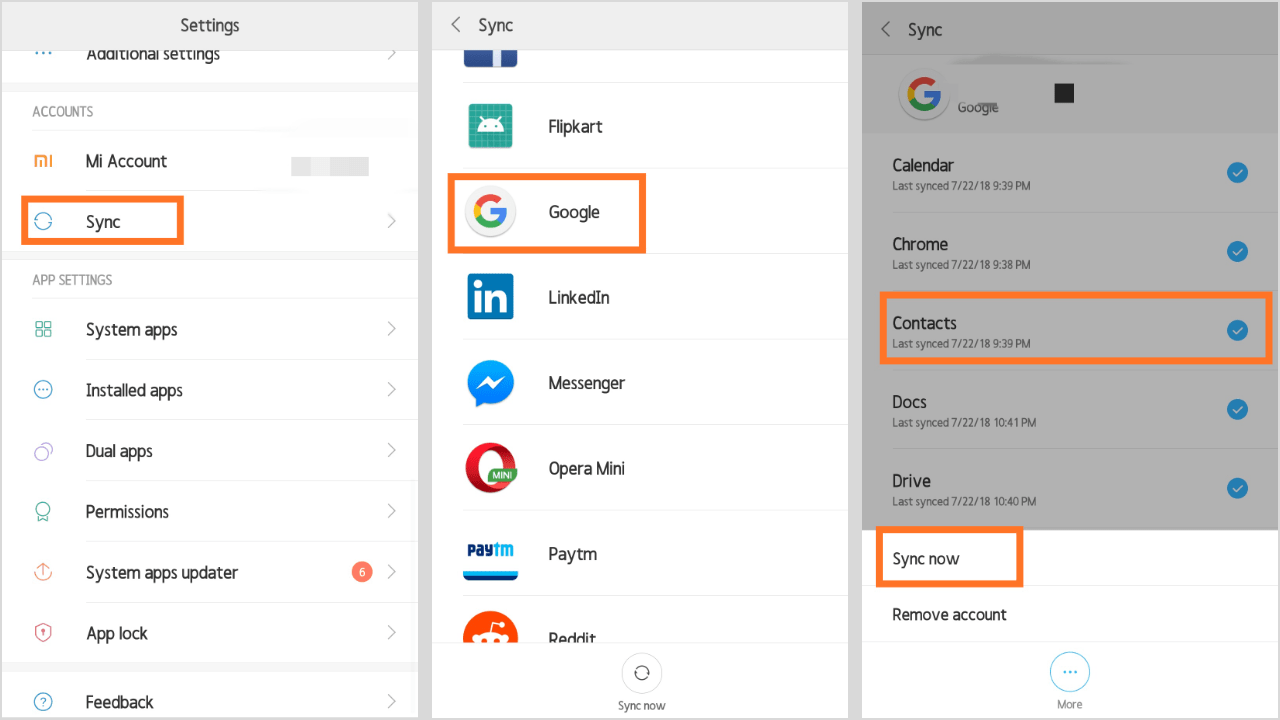Tap the Sync circular arrows icon in Settings
The image size is (1280, 720).
[x=43, y=221]
